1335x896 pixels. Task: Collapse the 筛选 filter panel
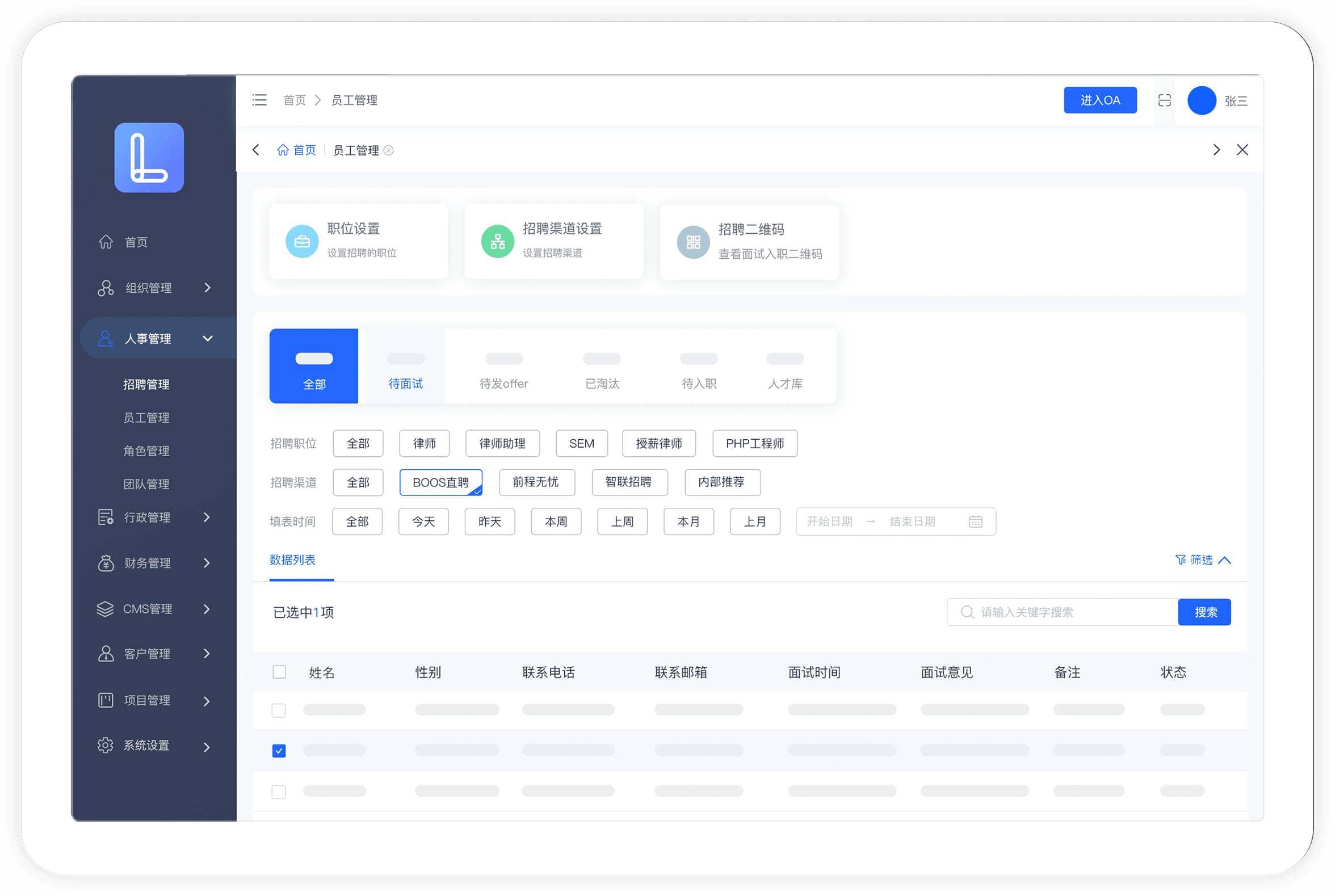click(x=1202, y=560)
